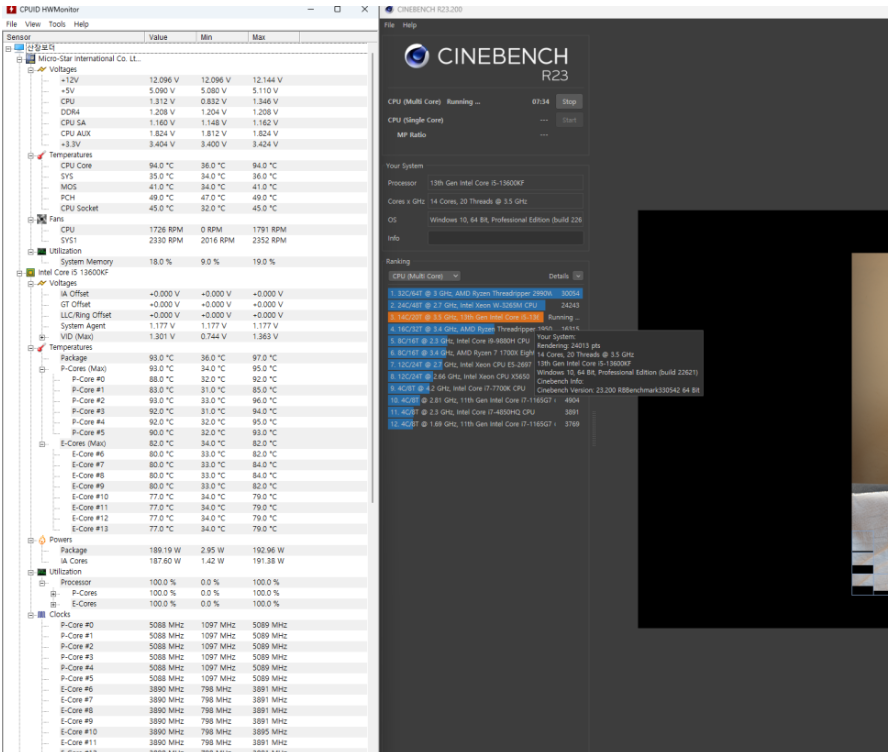Click the thermometer icon for motherboard Temperatures
The width and height of the screenshot is (888, 752).
pyautogui.click(x=41, y=155)
